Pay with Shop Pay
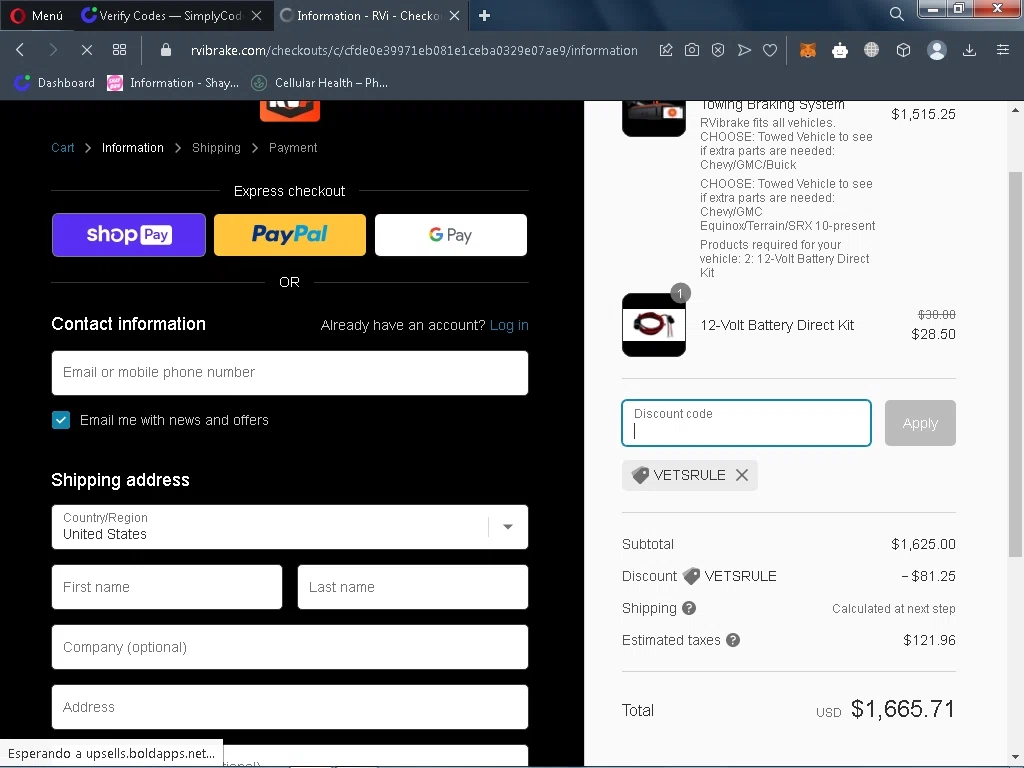 coord(129,235)
